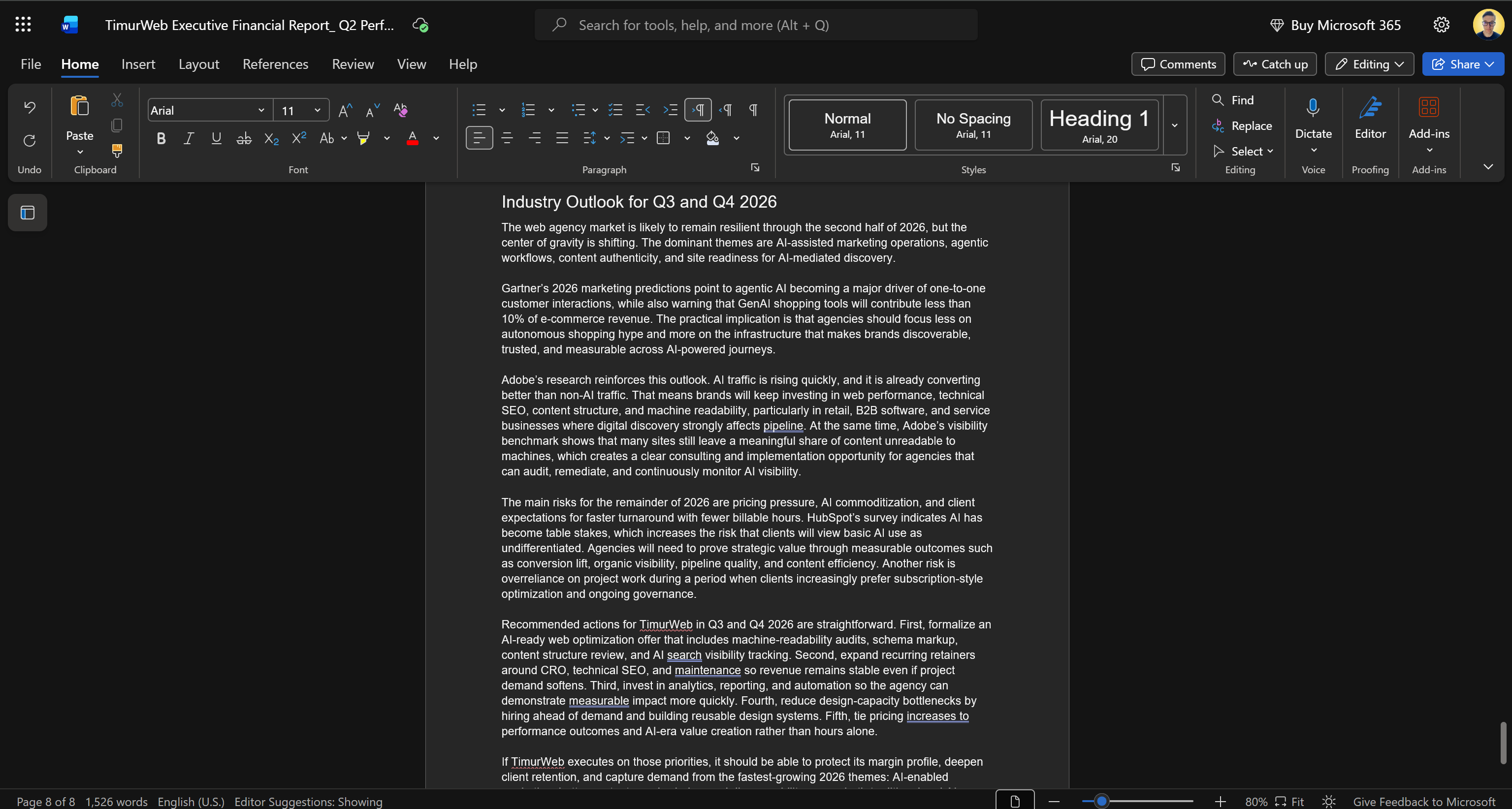This screenshot has height=809, width=1512.
Task: Switch to page view layout icon
Action: (x=1015, y=801)
